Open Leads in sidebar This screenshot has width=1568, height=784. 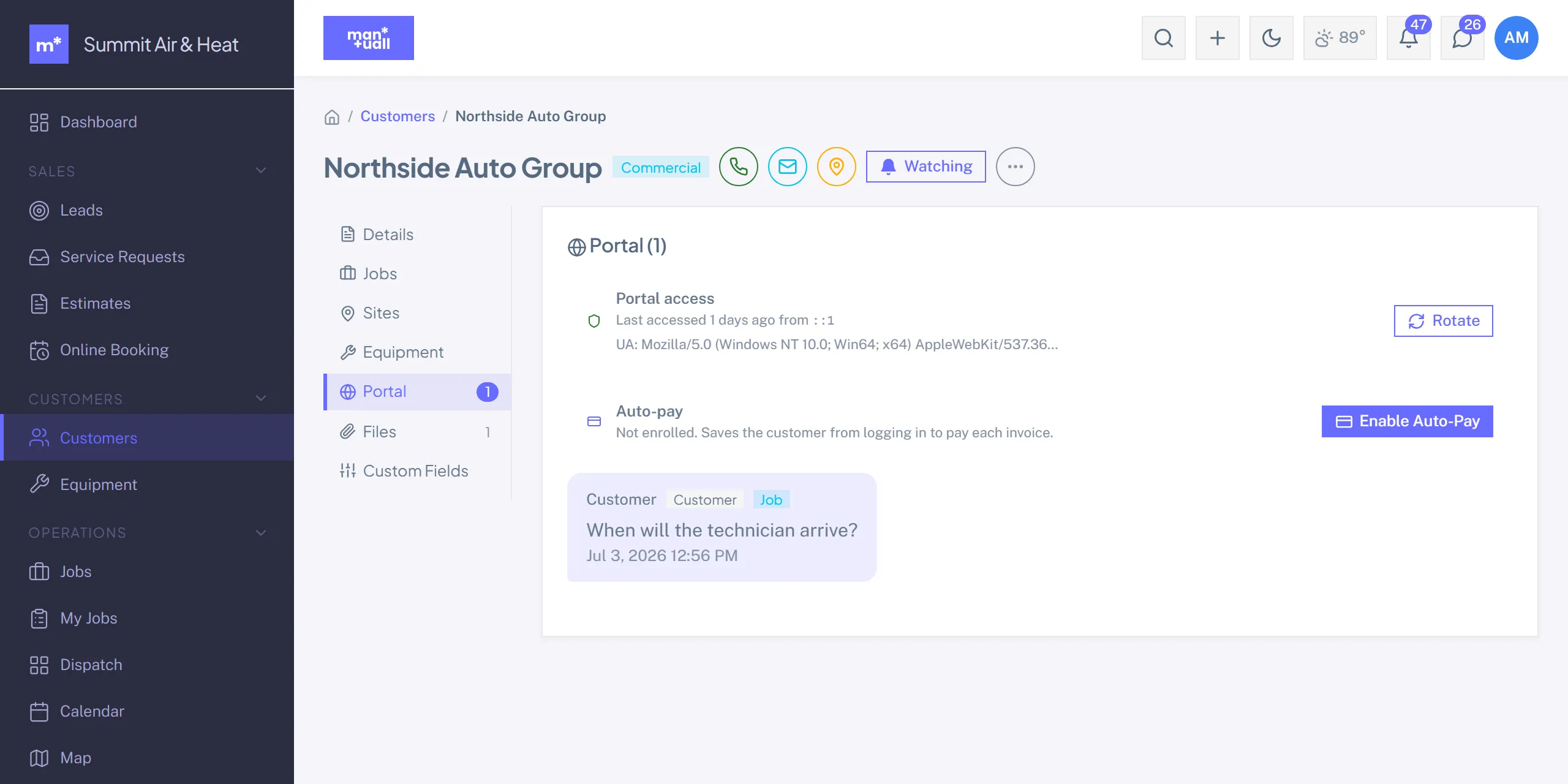pyautogui.click(x=147, y=211)
